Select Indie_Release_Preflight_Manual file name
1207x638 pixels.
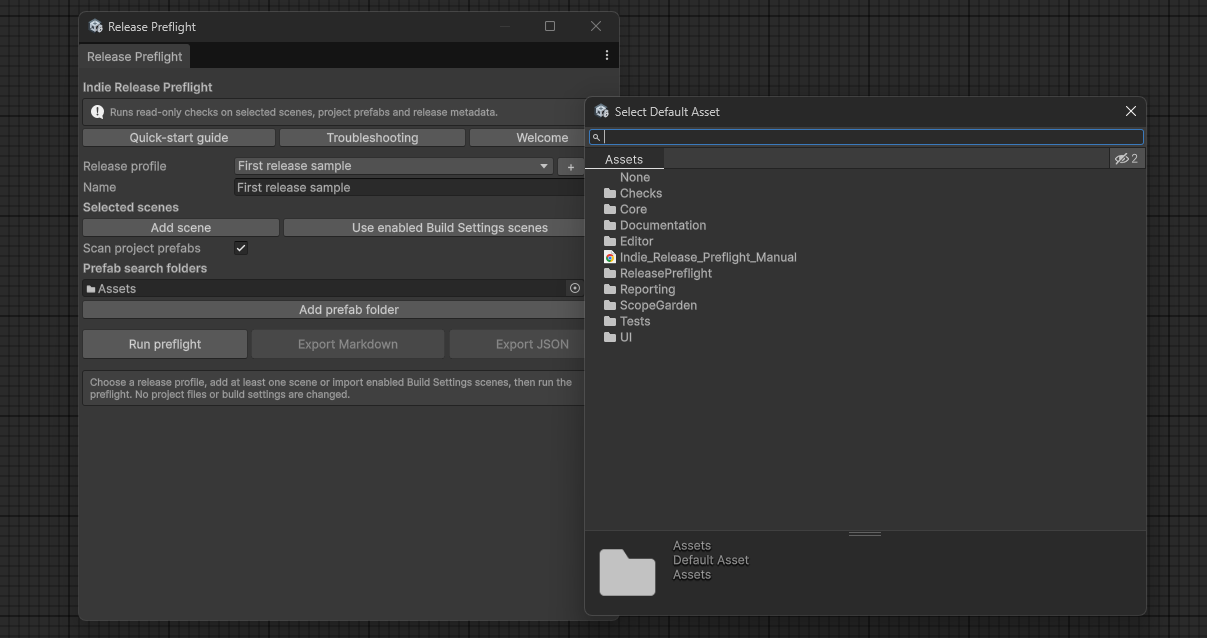click(708, 258)
